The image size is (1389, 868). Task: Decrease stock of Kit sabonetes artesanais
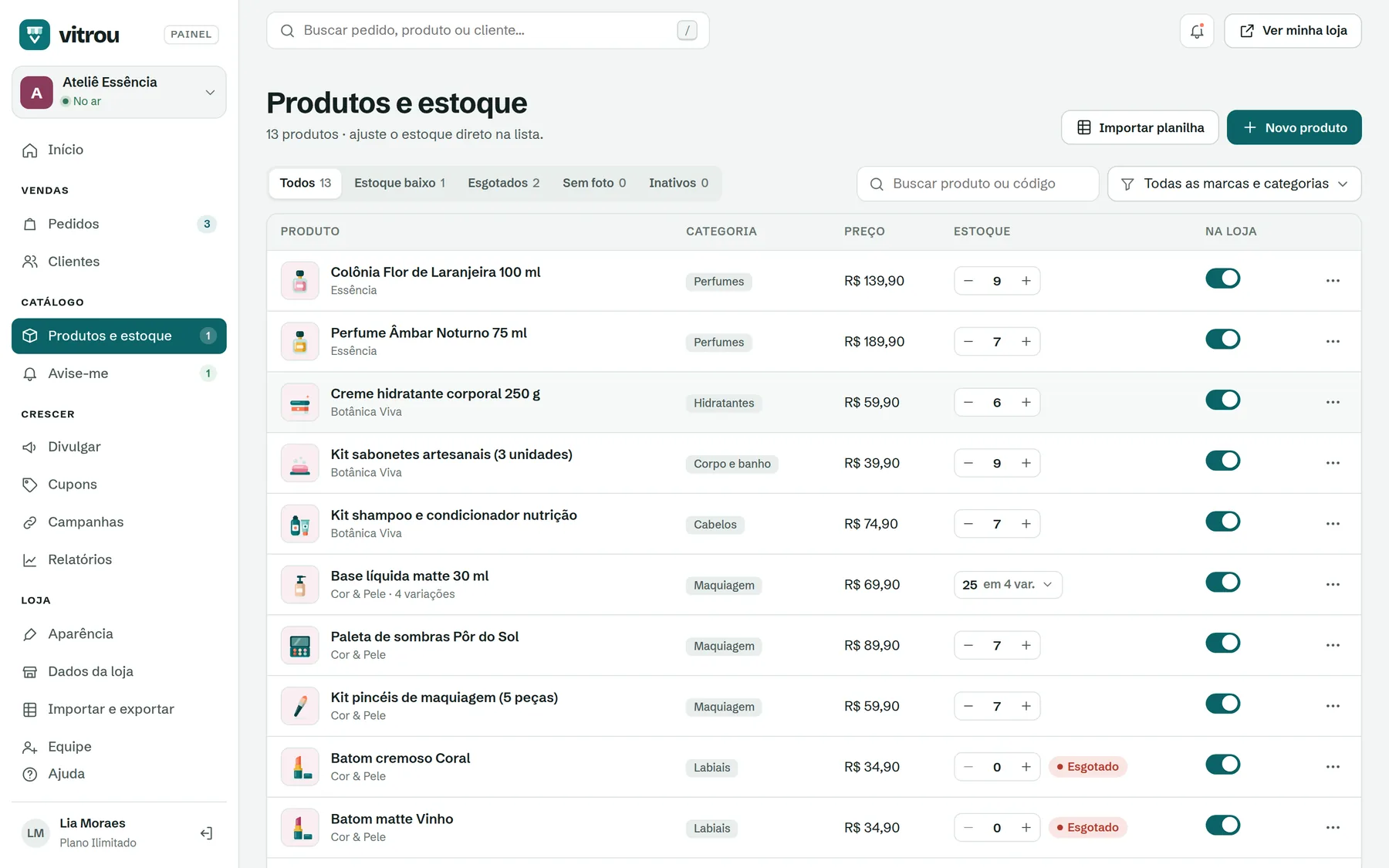pos(968,463)
